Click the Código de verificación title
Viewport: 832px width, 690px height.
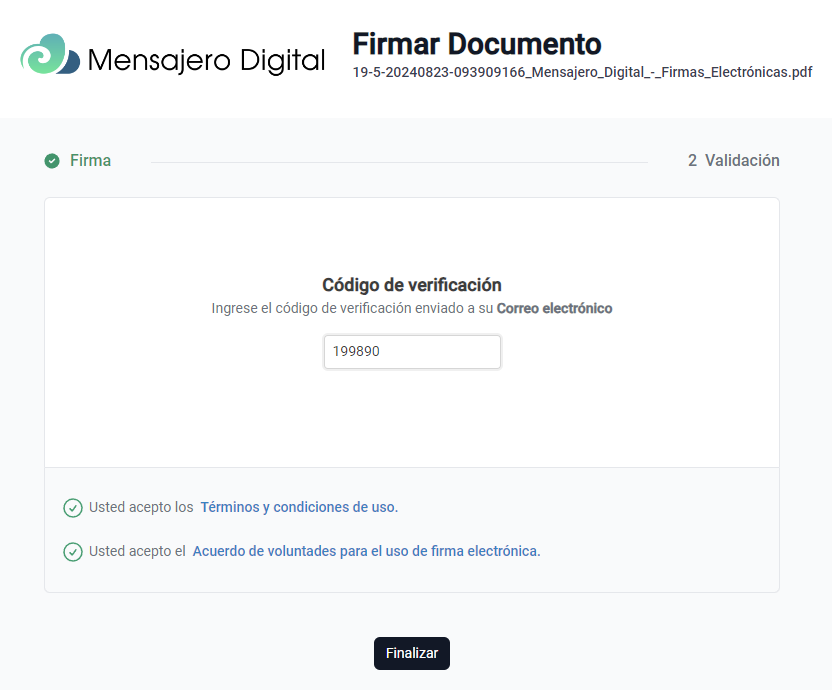click(x=412, y=285)
